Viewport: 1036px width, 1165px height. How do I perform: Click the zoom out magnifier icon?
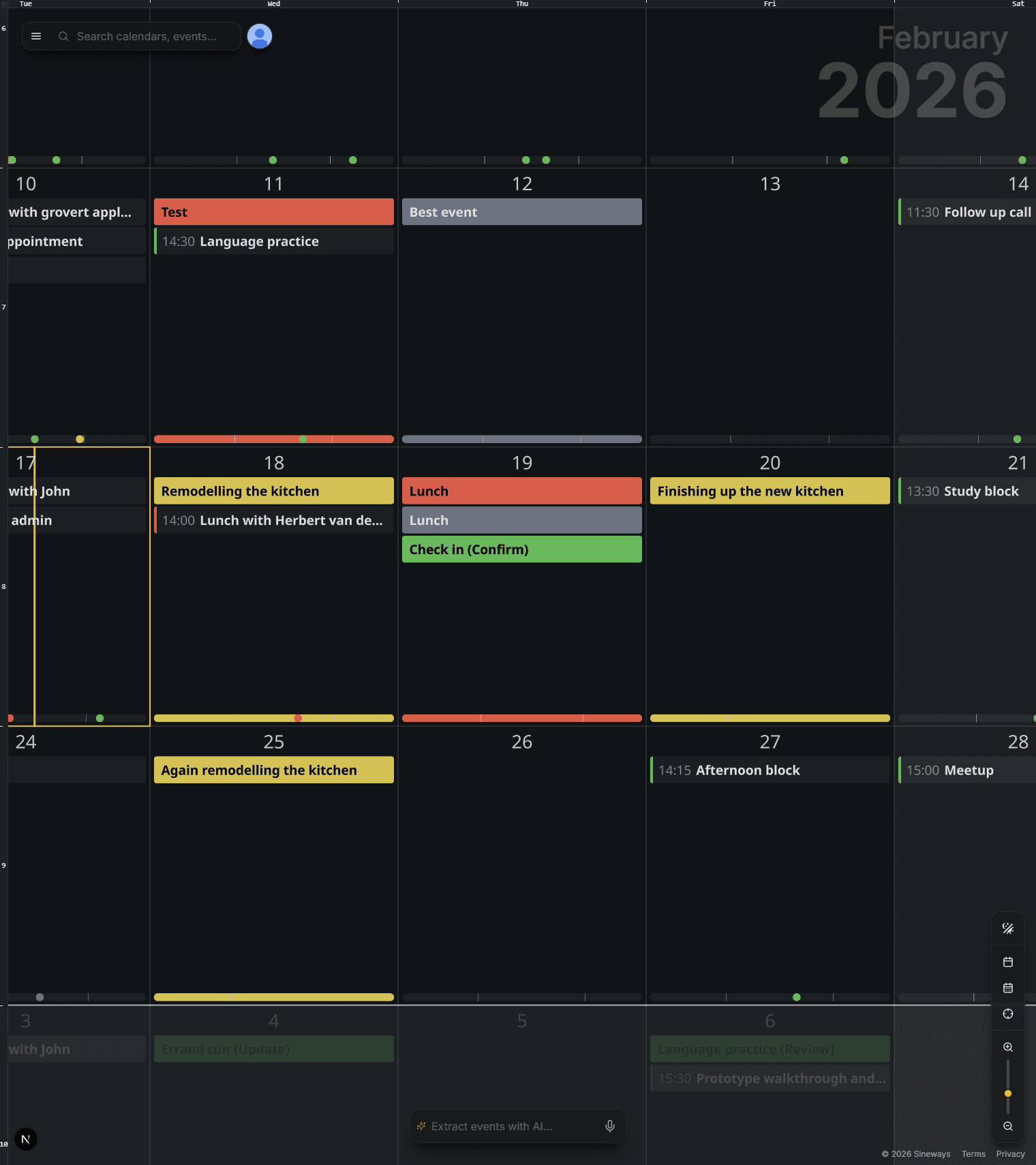click(x=1007, y=1126)
